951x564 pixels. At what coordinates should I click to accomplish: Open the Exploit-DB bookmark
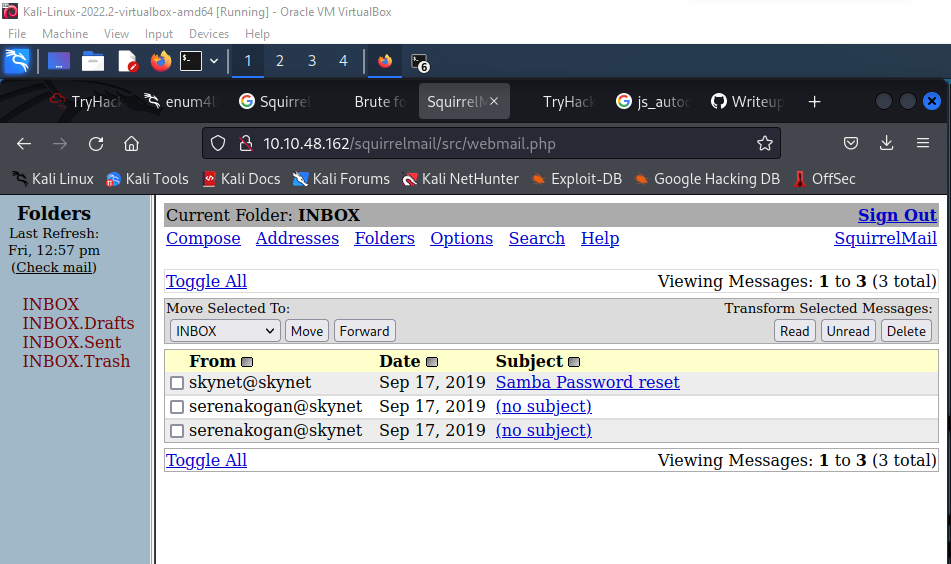[x=576, y=179]
